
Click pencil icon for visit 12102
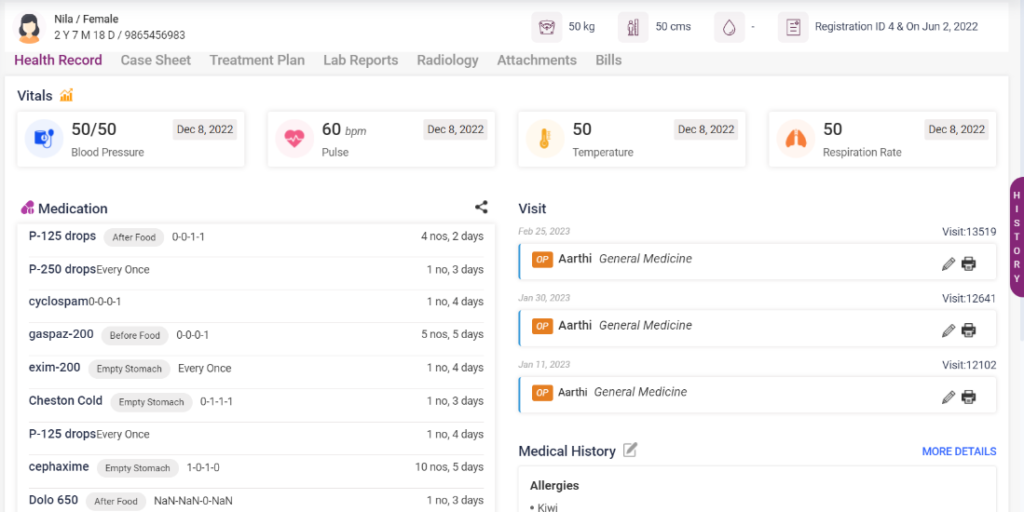pyautogui.click(x=948, y=397)
